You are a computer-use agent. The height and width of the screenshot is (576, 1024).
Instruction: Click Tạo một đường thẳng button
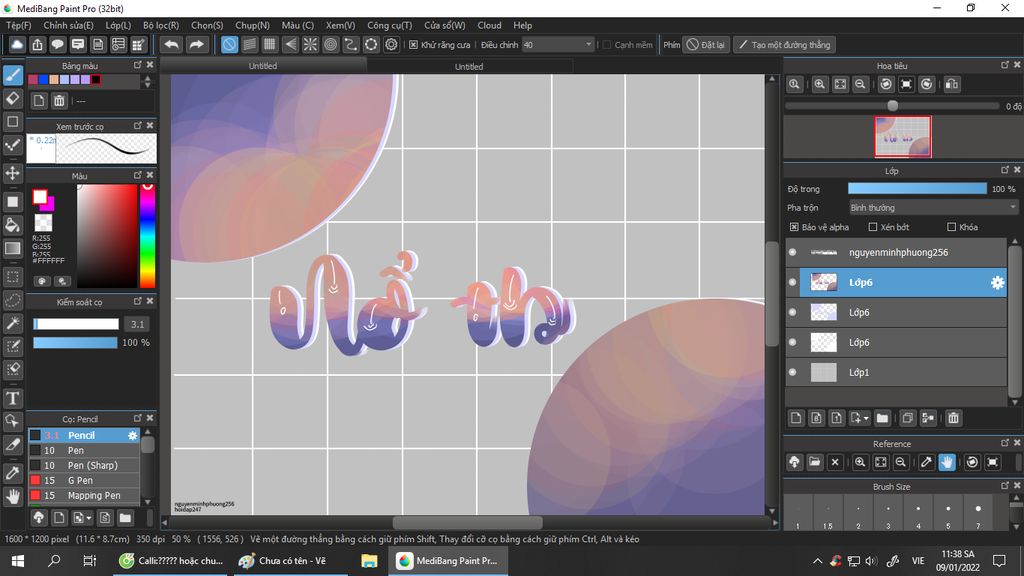(x=784, y=44)
